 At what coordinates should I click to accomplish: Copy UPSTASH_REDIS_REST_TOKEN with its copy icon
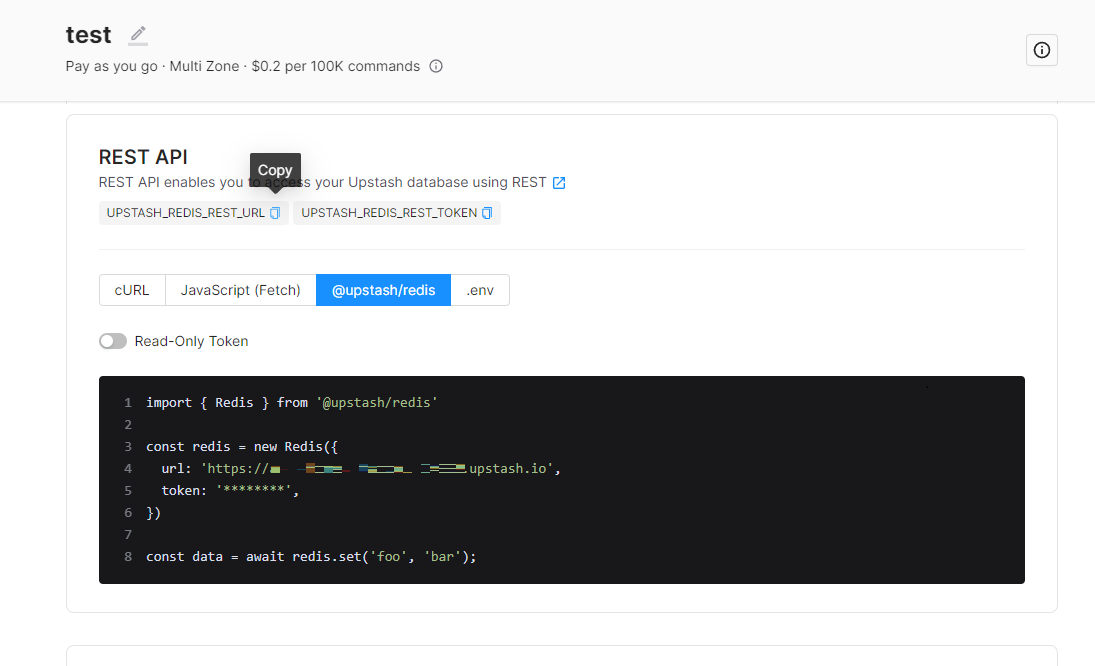(x=487, y=213)
